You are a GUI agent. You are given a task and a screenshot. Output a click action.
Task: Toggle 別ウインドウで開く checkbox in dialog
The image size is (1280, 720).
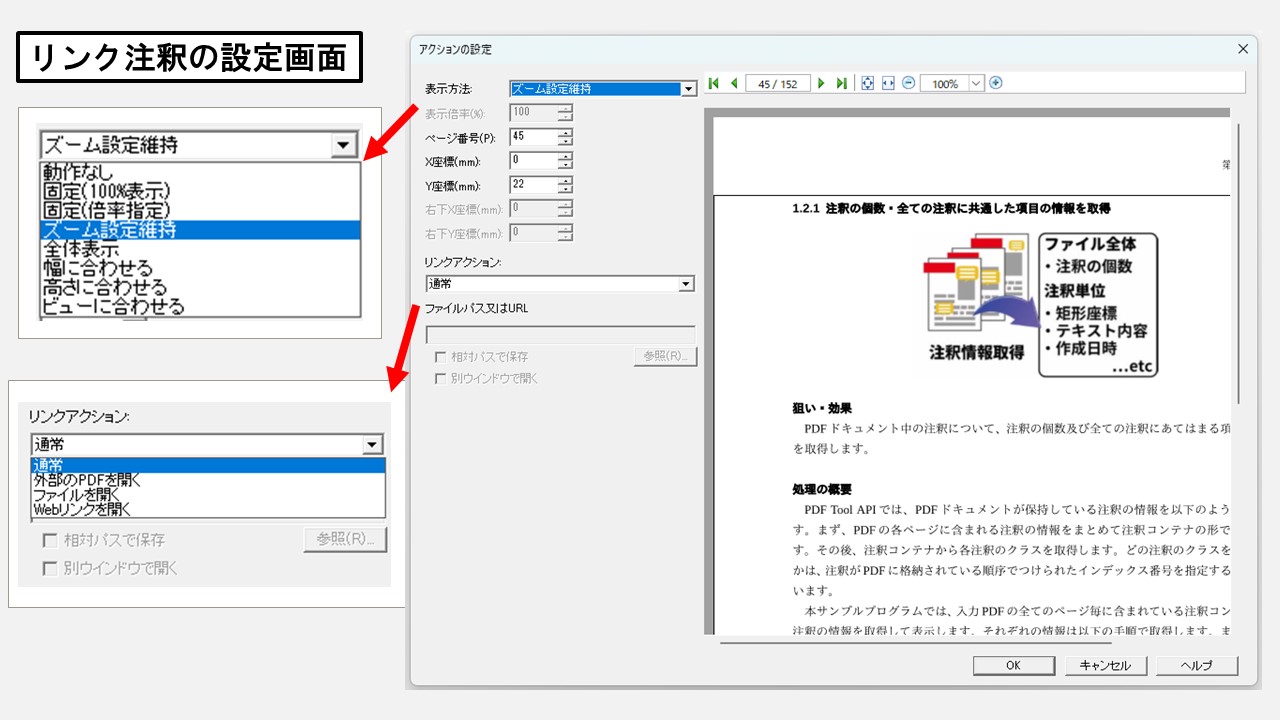pyautogui.click(x=440, y=379)
